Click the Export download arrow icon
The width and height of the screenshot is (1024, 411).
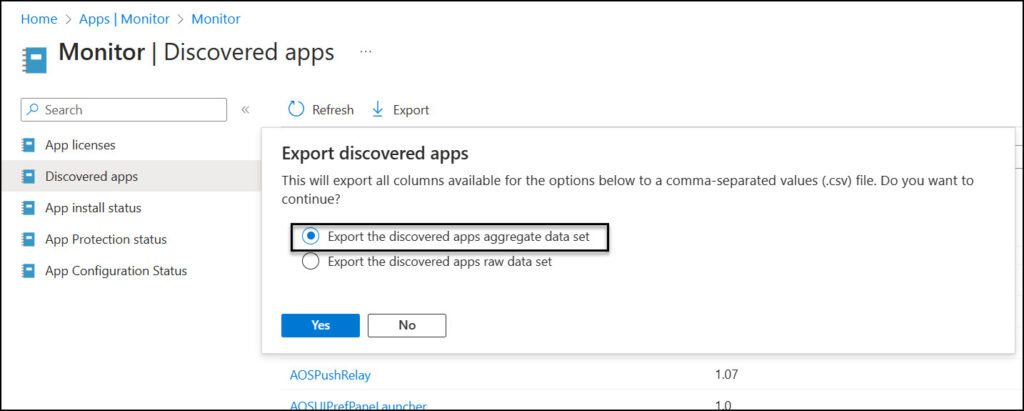[377, 110]
